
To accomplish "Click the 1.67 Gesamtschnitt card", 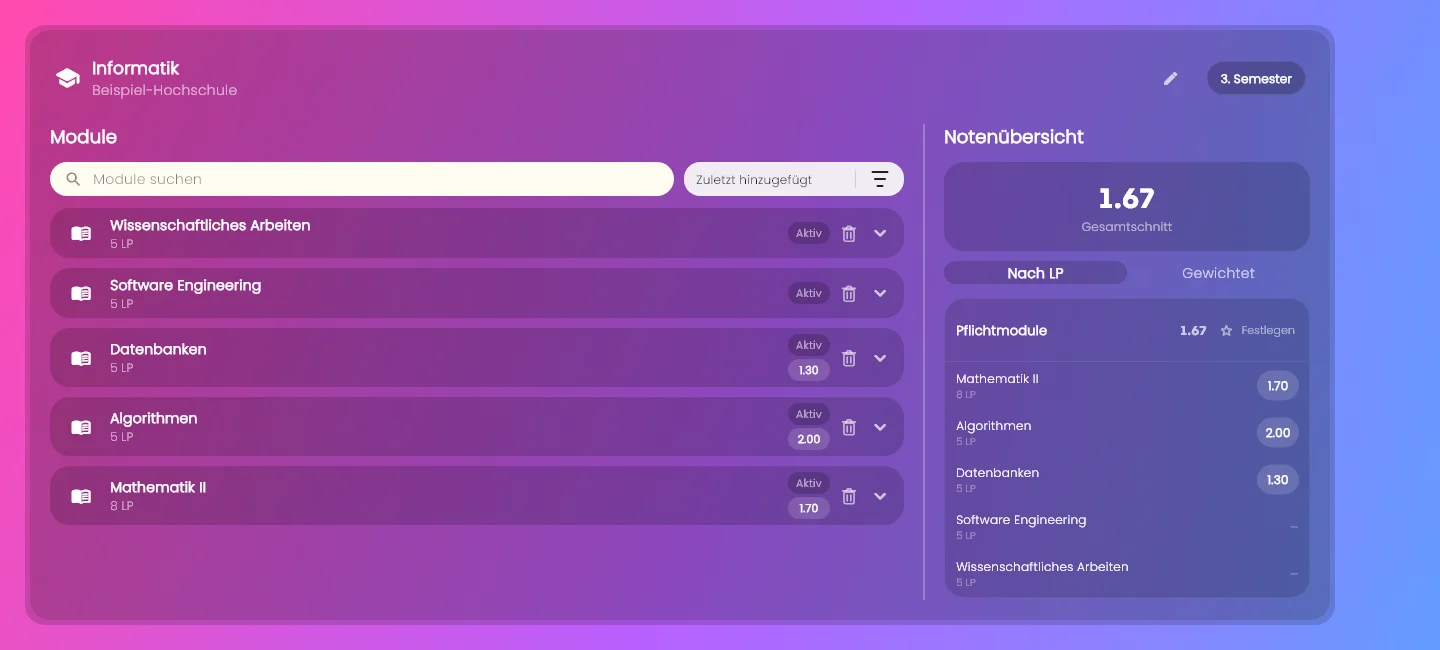I will coord(1127,207).
